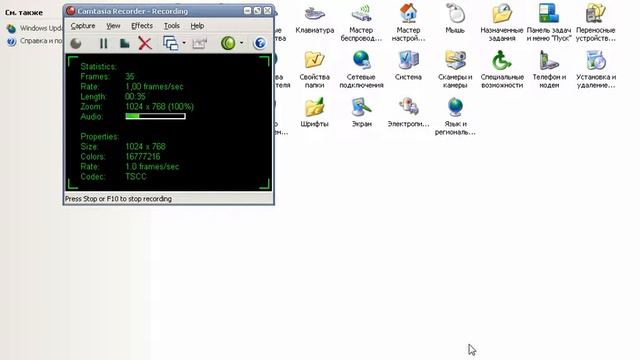Delete the recording with the red X
640x360 pixels.
point(145,43)
